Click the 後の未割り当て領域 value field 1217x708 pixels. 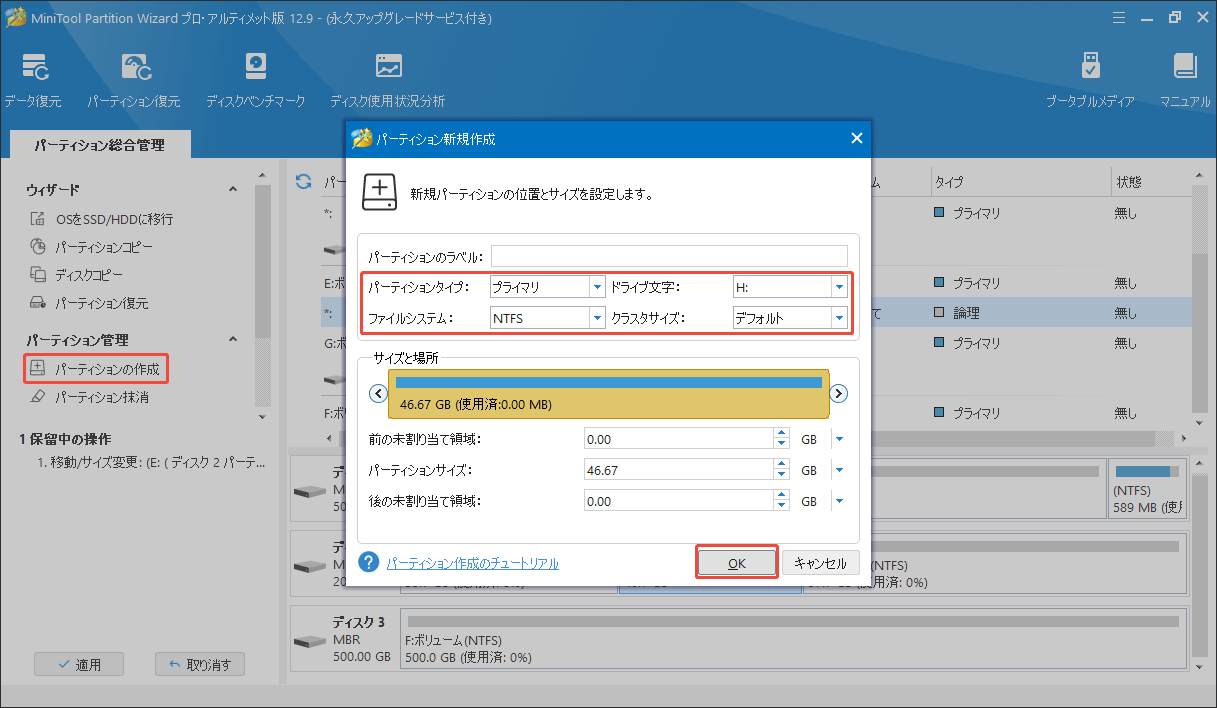point(679,501)
